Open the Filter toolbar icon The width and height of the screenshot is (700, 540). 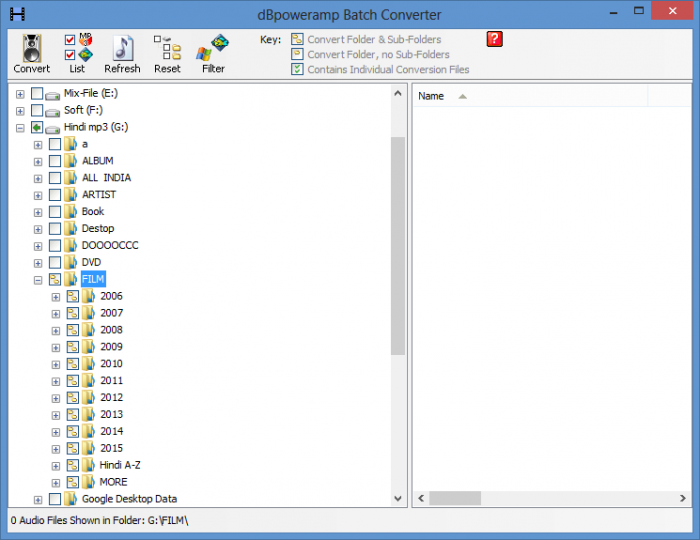[x=213, y=48]
